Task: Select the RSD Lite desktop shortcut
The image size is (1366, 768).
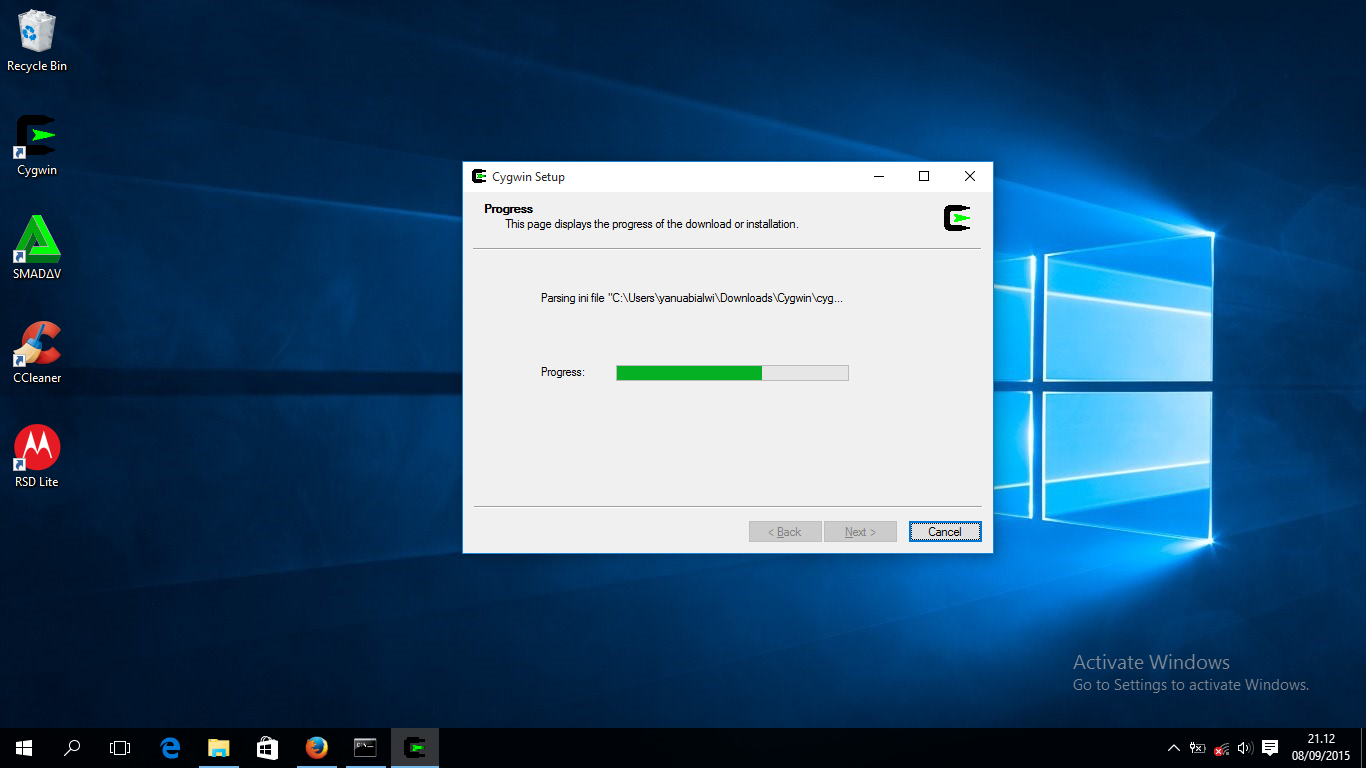Action: [37, 456]
